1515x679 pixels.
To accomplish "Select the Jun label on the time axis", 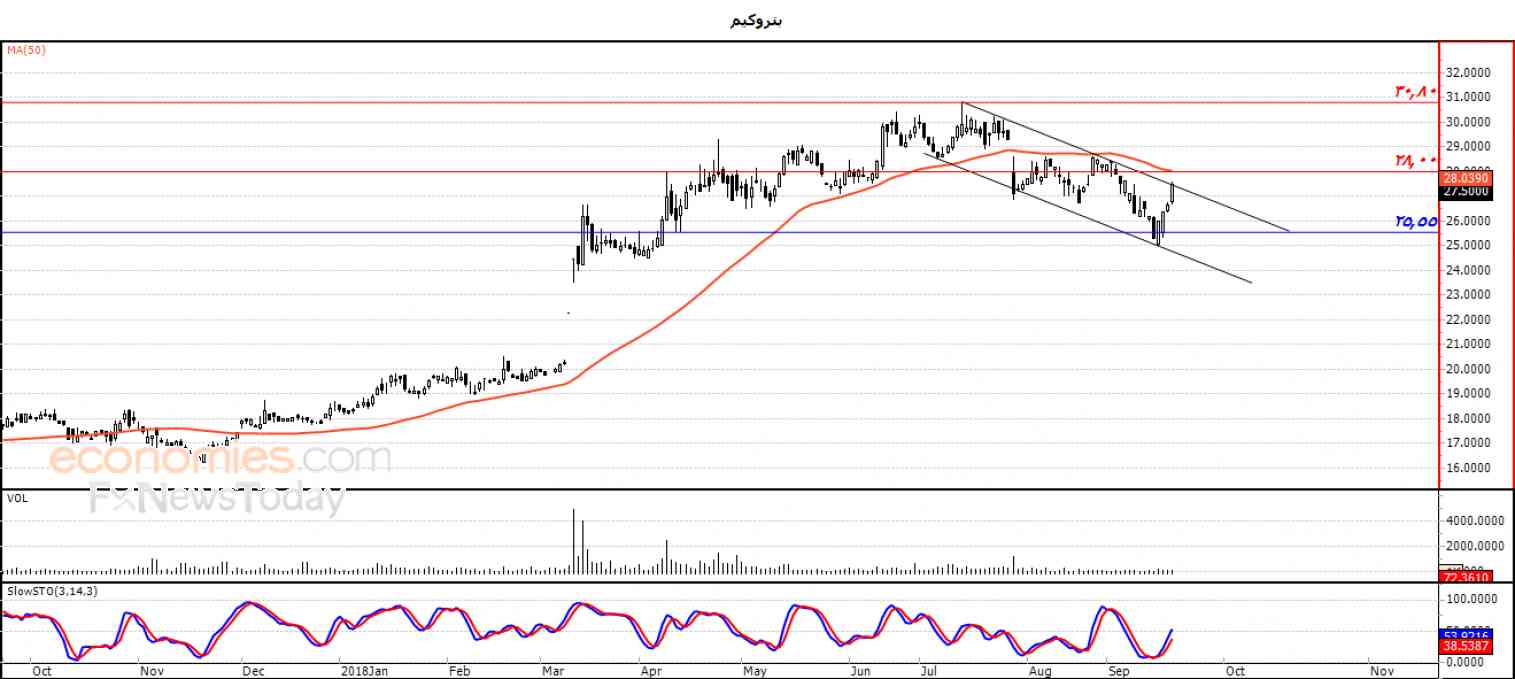I will (859, 671).
